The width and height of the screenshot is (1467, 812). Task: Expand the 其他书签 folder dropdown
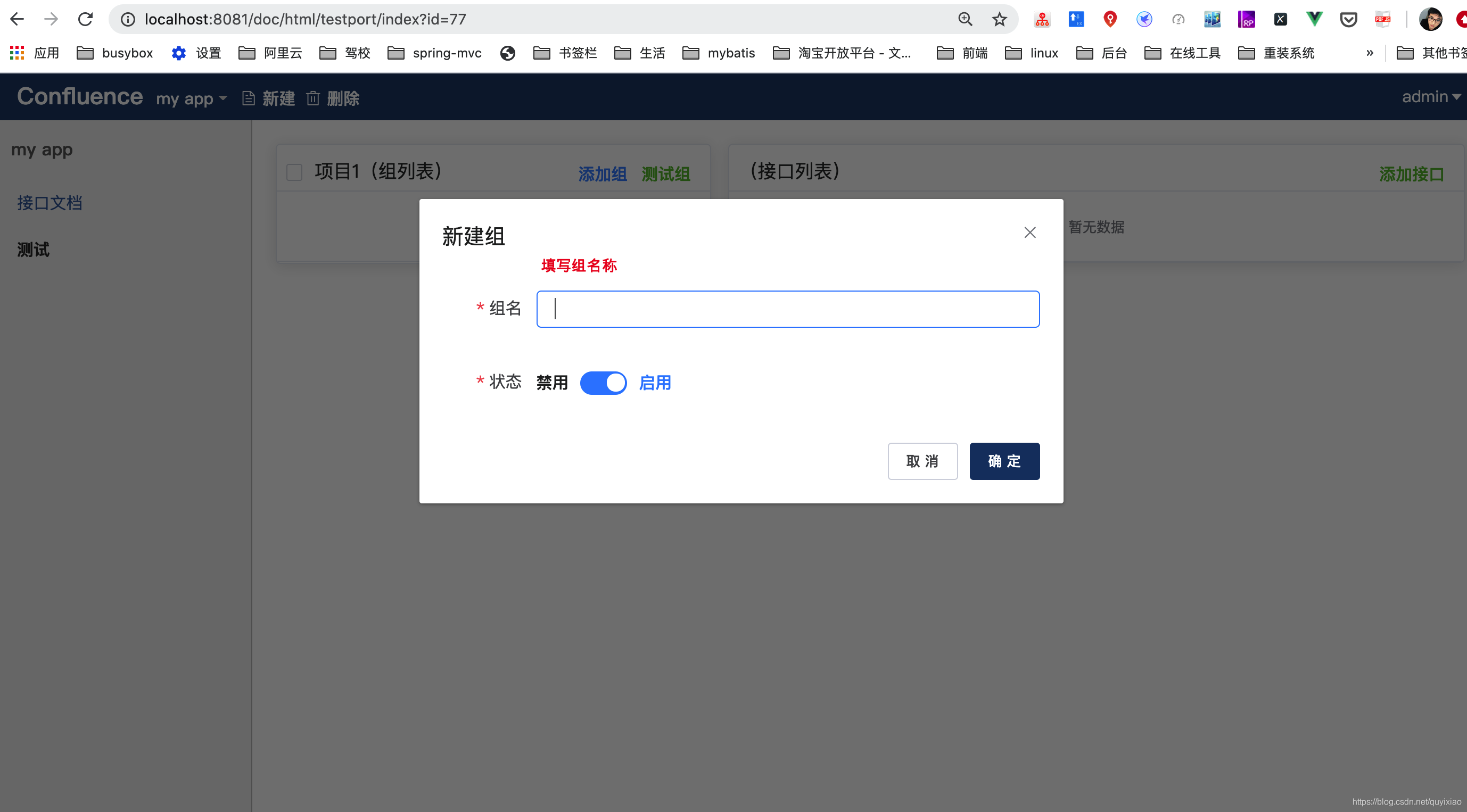coord(1430,53)
